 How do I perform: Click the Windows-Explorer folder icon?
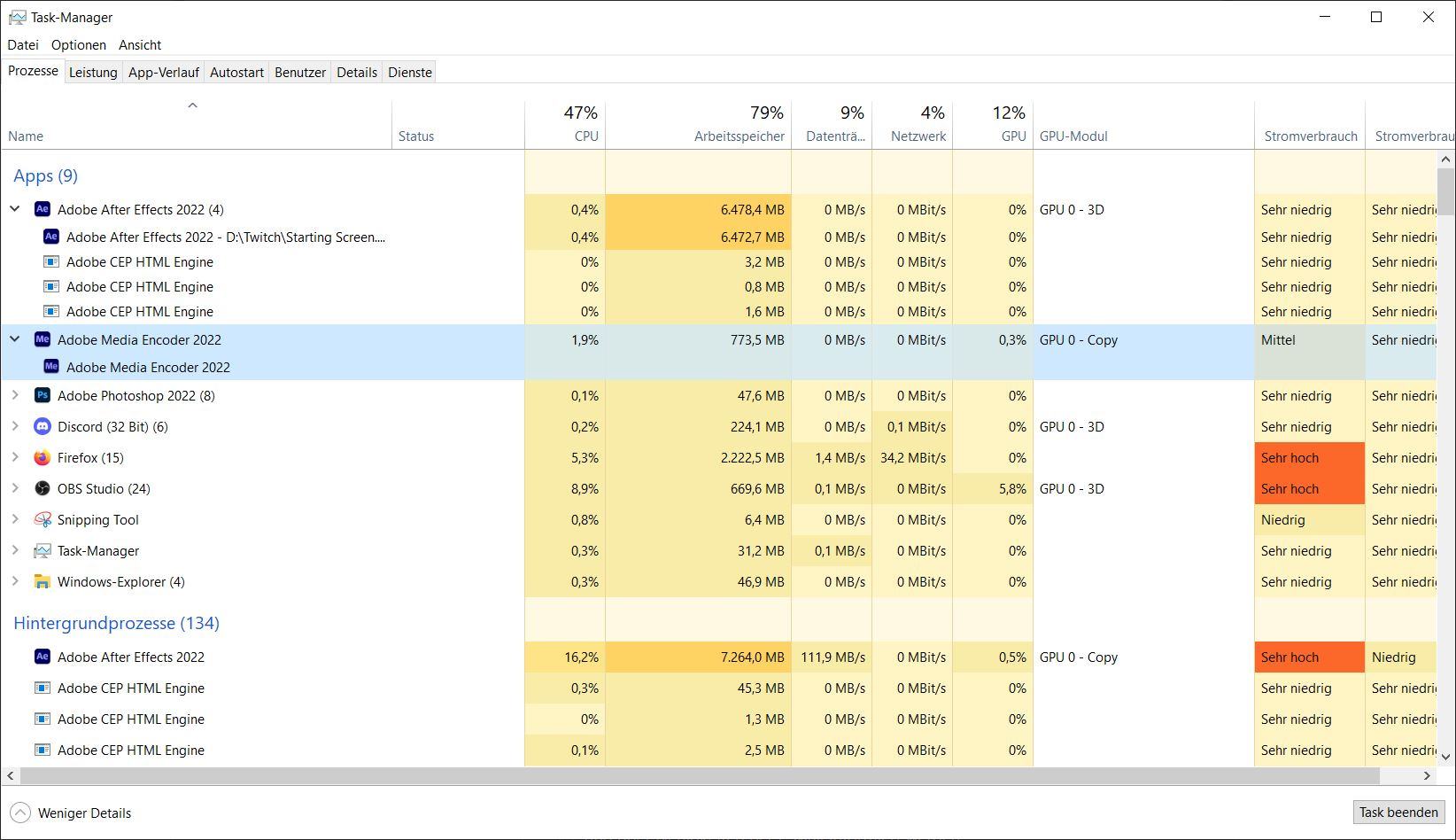pos(42,581)
